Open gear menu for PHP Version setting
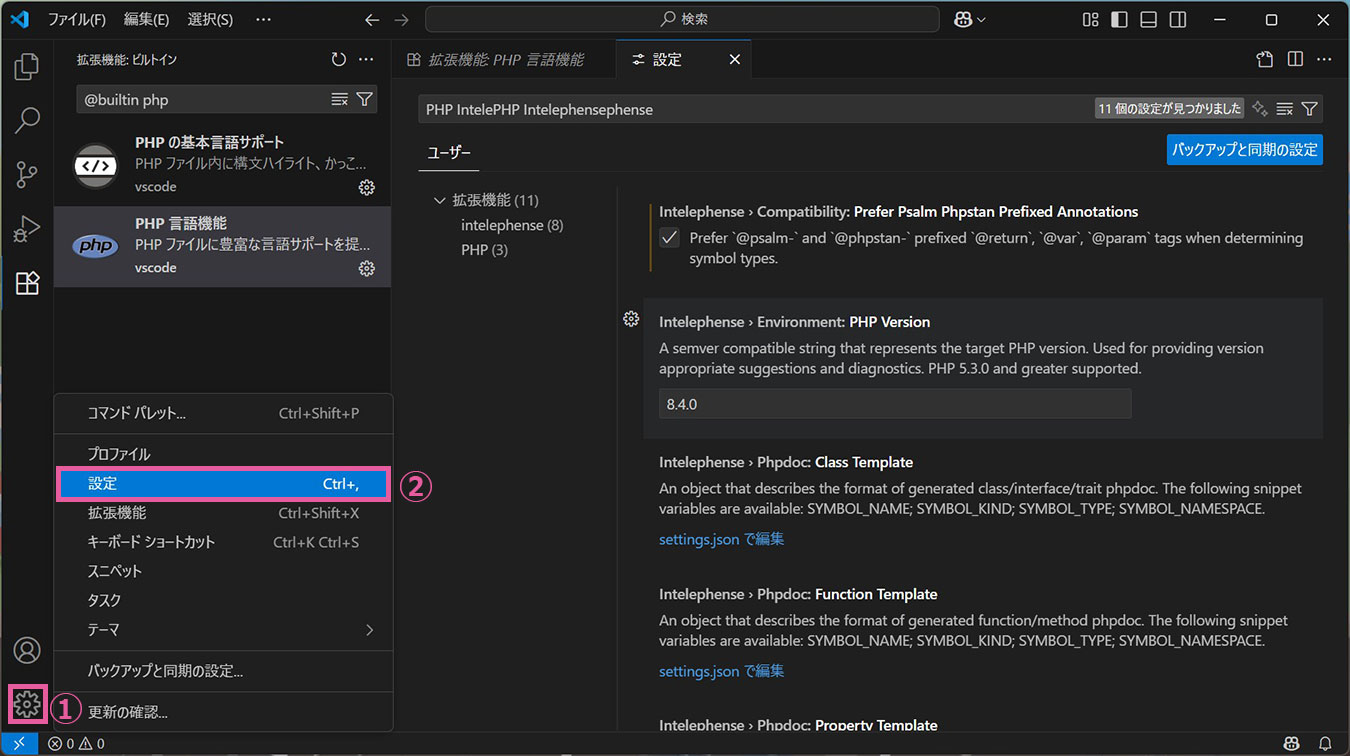Screen dimensions: 1350x756 [631, 319]
